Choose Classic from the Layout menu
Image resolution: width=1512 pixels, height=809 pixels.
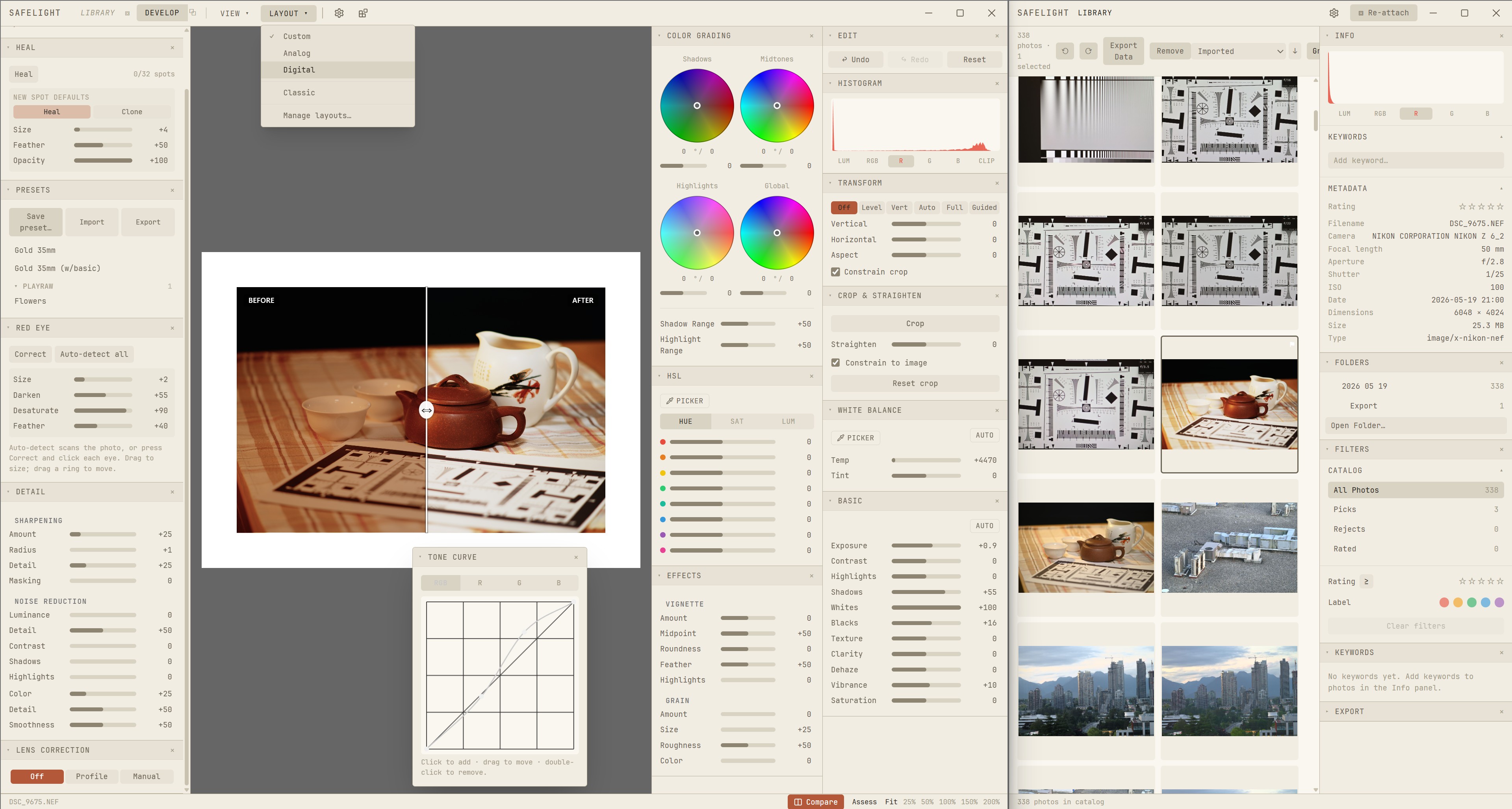338,93
